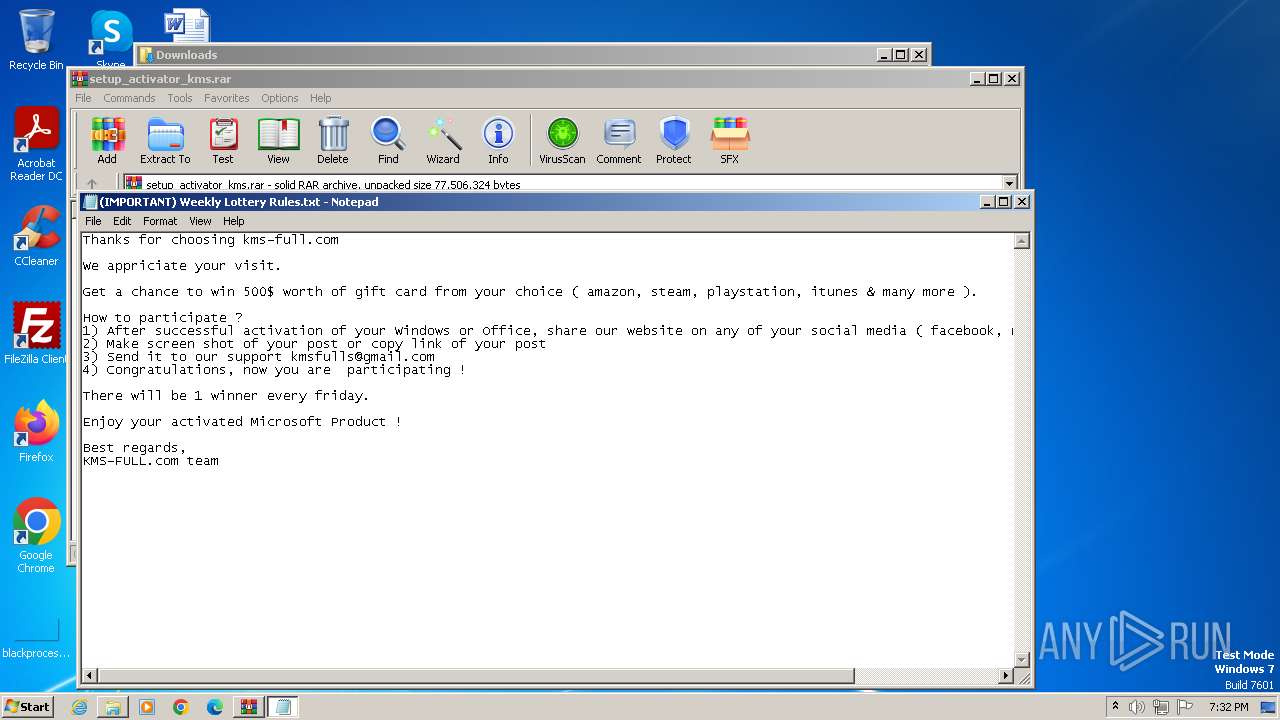Viewport: 1280px width, 720px height.
Task: Click 'There will be 1 winner every friday.'
Action: click(x=226, y=396)
